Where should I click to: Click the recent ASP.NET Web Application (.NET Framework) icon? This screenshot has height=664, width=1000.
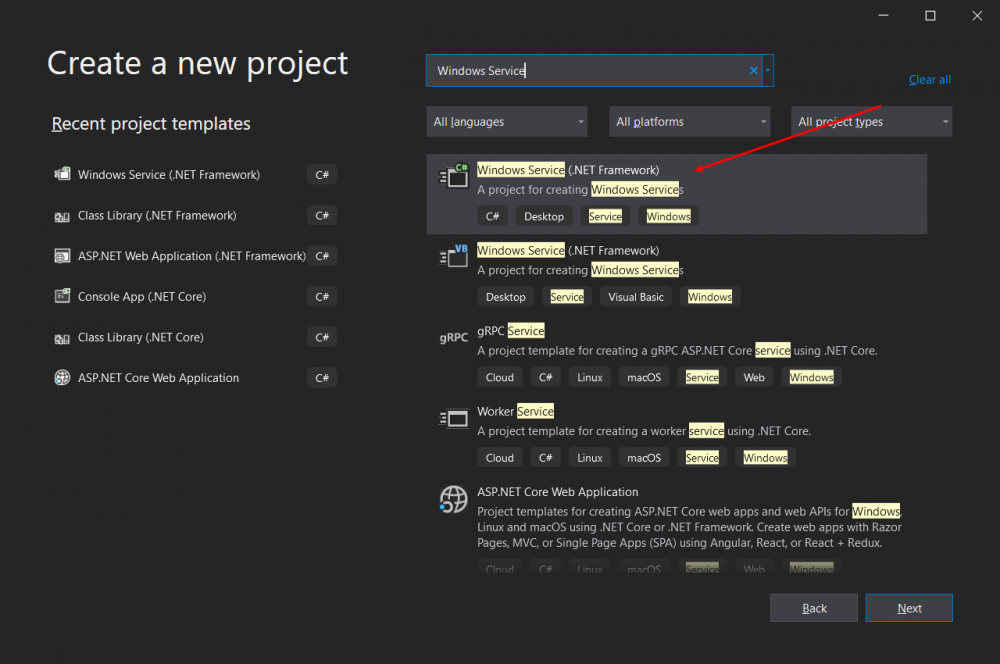click(61, 256)
